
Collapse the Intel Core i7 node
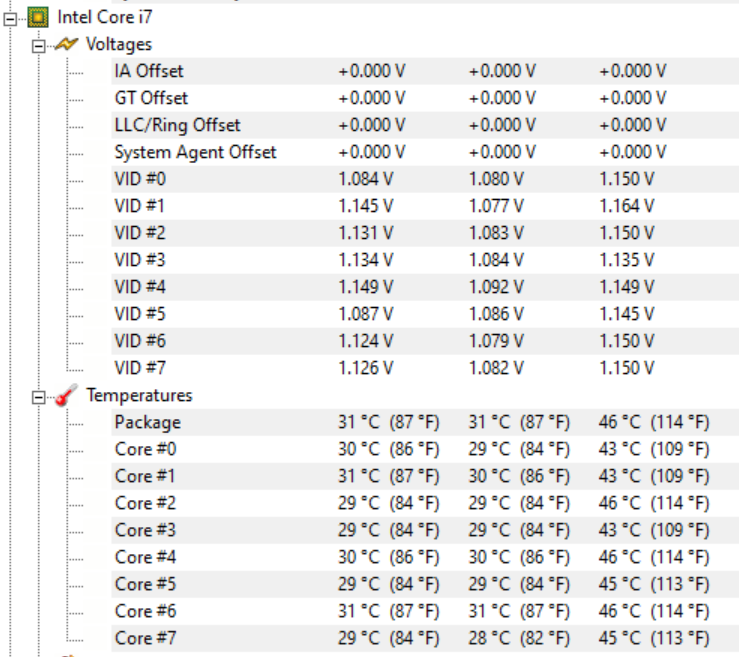[x=10, y=19]
